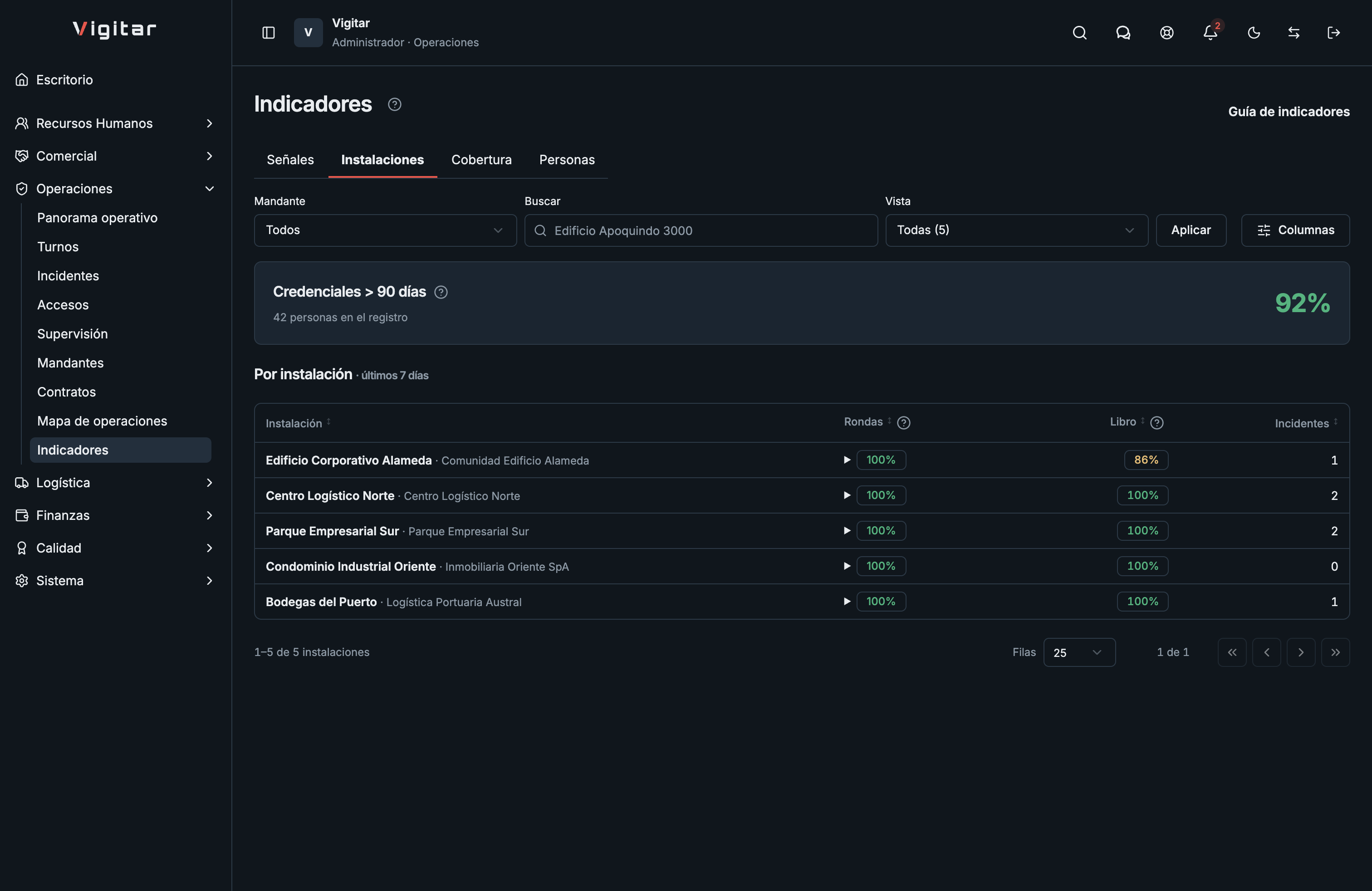Open search via magnifier icon in header
The height and width of the screenshot is (891, 1372).
point(1079,33)
